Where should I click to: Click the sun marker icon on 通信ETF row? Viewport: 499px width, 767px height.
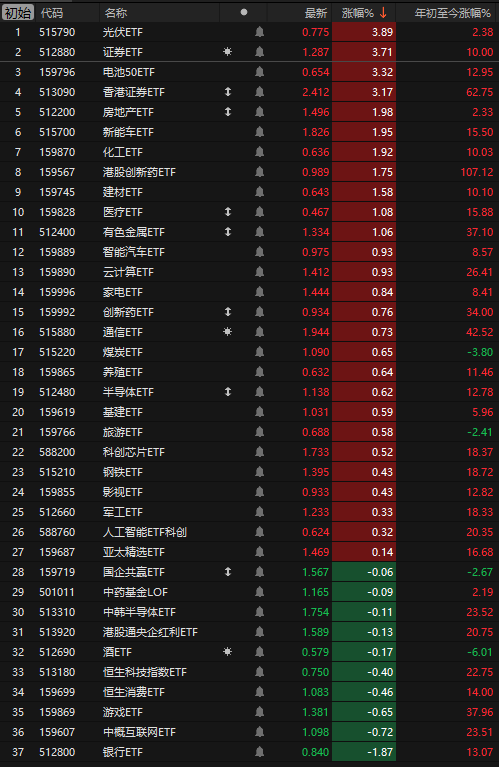click(x=227, y=332)
